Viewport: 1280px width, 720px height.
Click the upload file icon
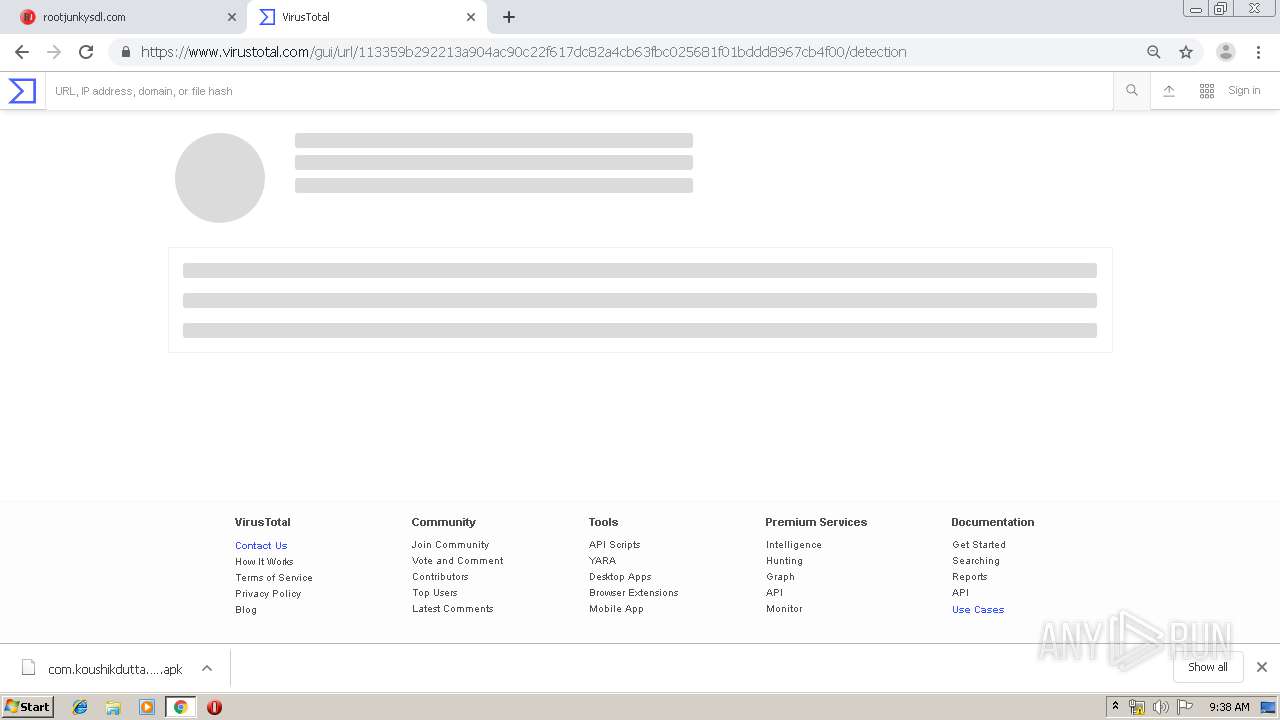tap(1169, 91)
